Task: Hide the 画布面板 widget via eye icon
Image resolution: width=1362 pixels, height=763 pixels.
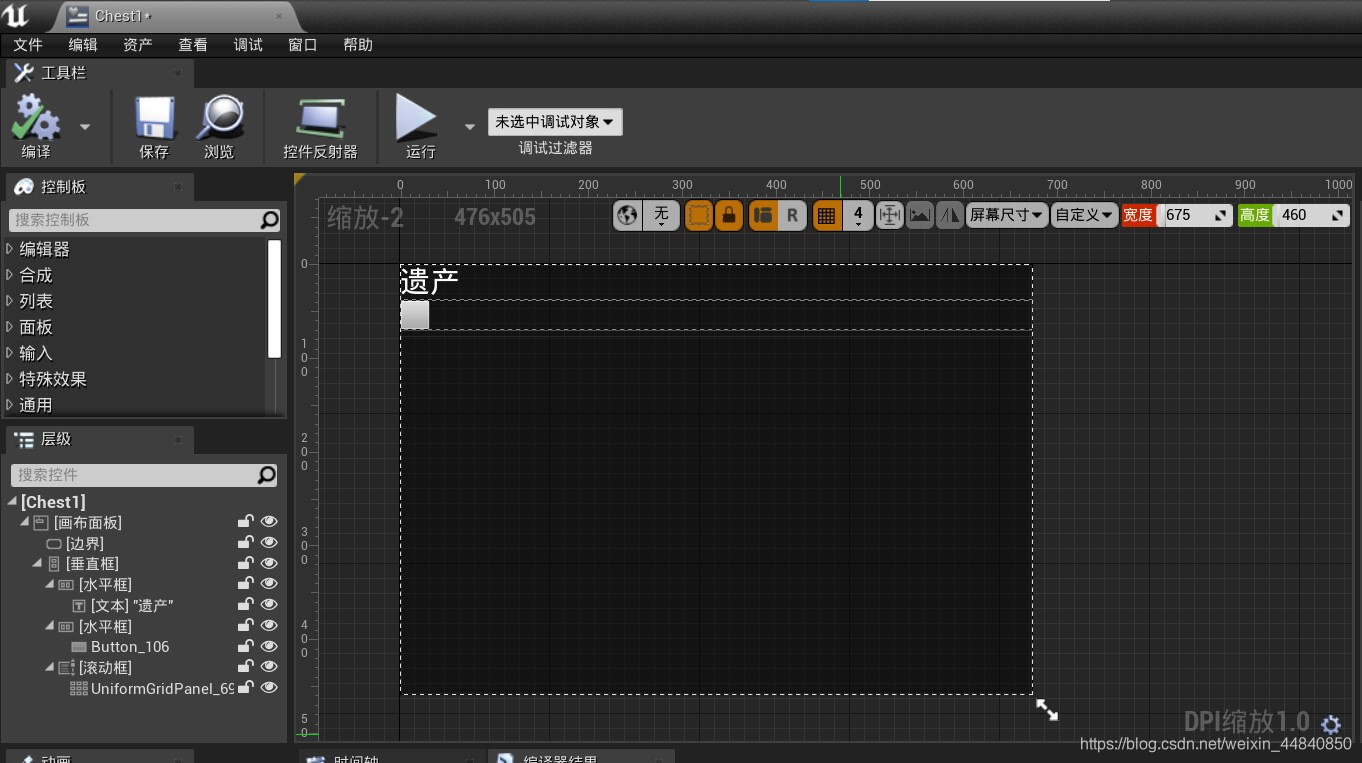Action: [269, 522]
